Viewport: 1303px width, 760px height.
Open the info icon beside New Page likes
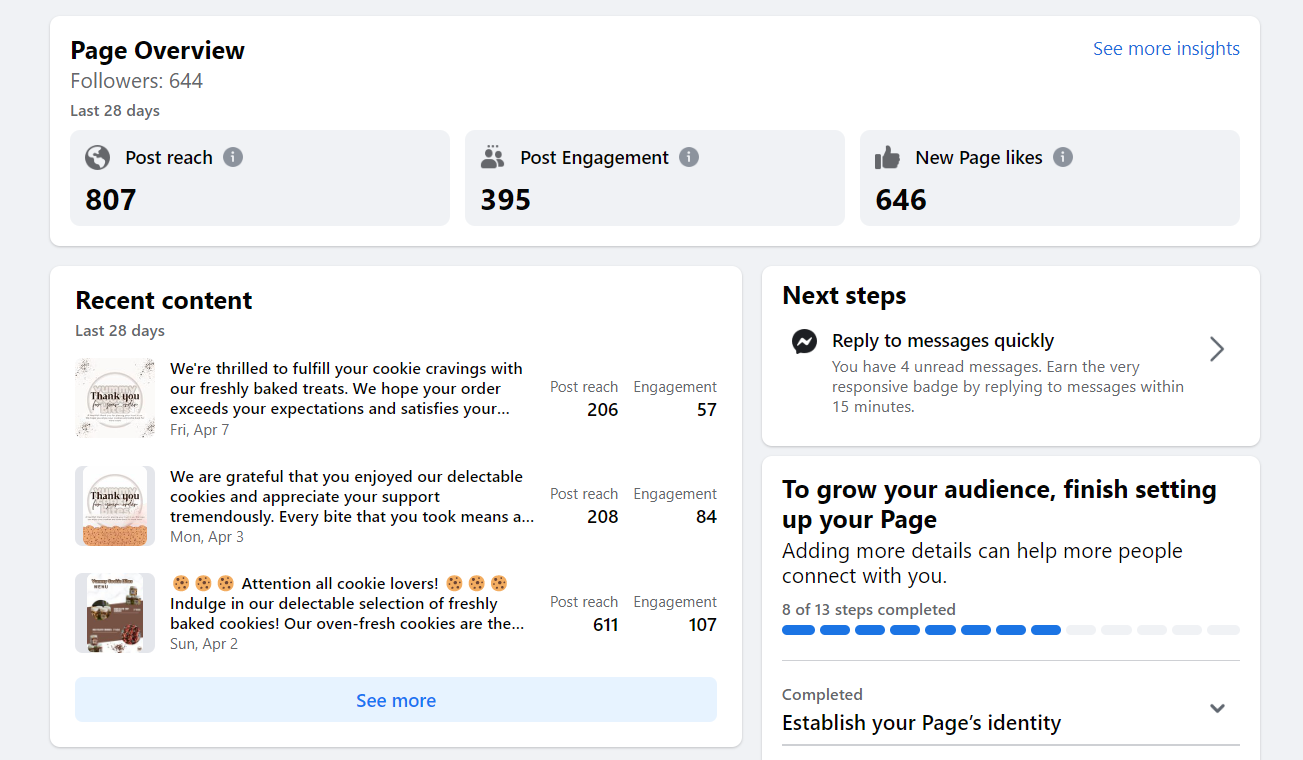pyautogui.click(x=1063, y=157)
